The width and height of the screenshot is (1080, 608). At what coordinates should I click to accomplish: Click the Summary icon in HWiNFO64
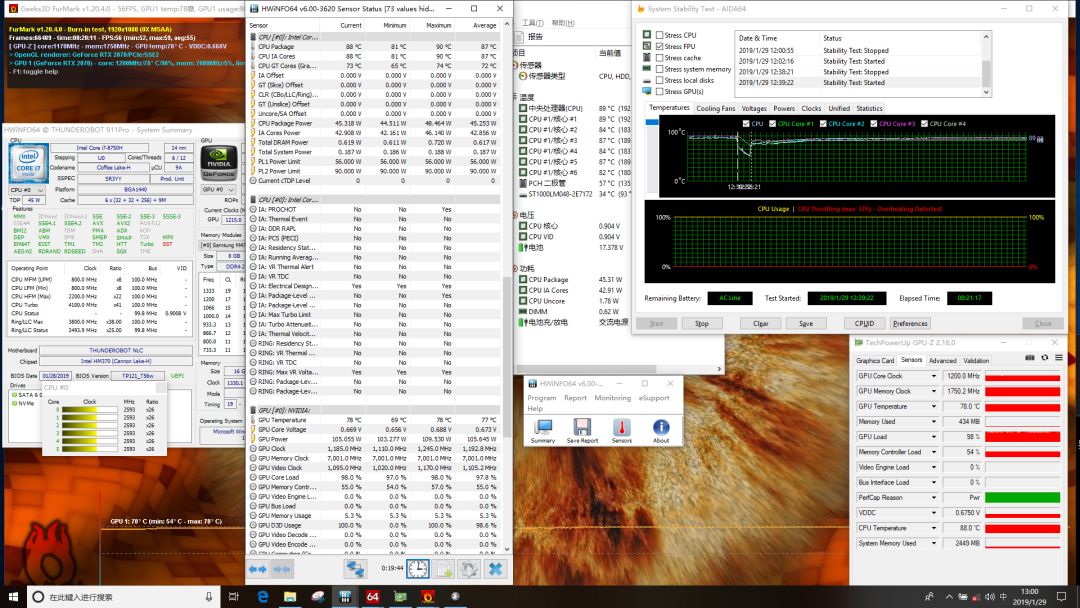point(543,428)
